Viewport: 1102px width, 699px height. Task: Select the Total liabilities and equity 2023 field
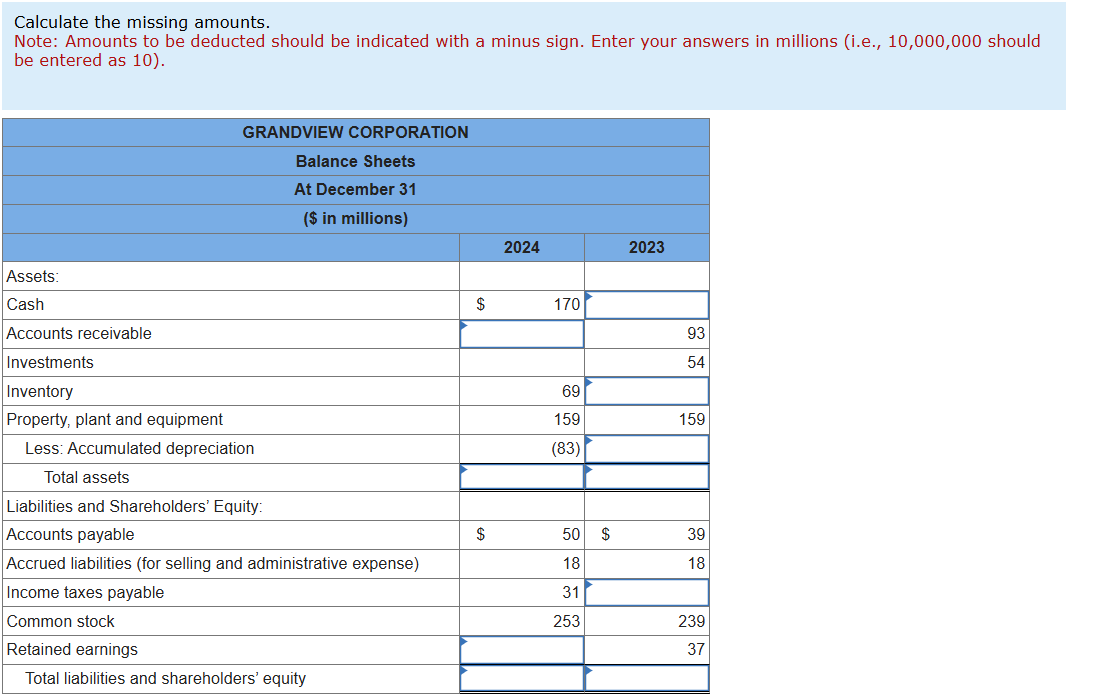coord(648,678)
